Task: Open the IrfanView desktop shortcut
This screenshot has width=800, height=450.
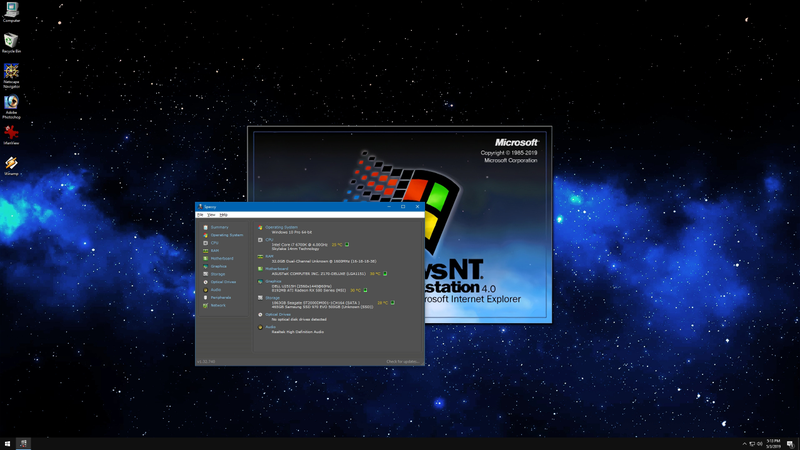Action: [x=11, y=135]
